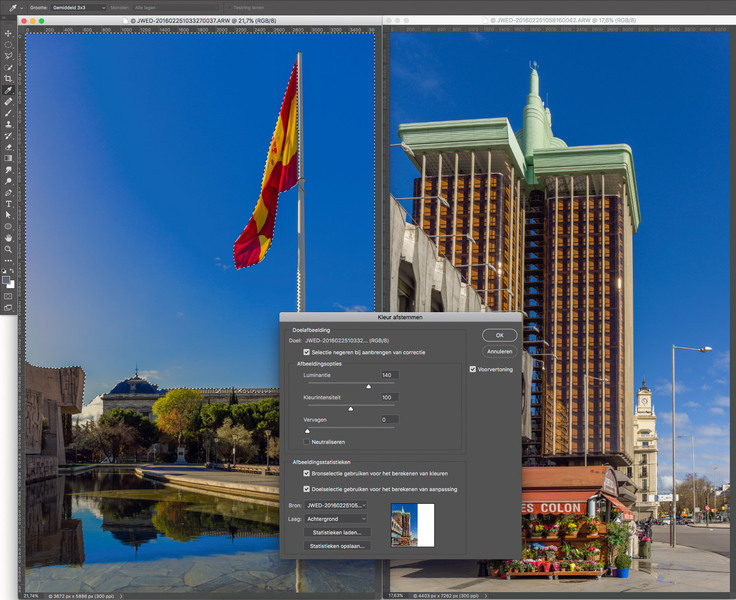The height and width of the screenshot is (600, 736).
Task: Expand the left document status bar arrow
Action: tap(121, 596)
